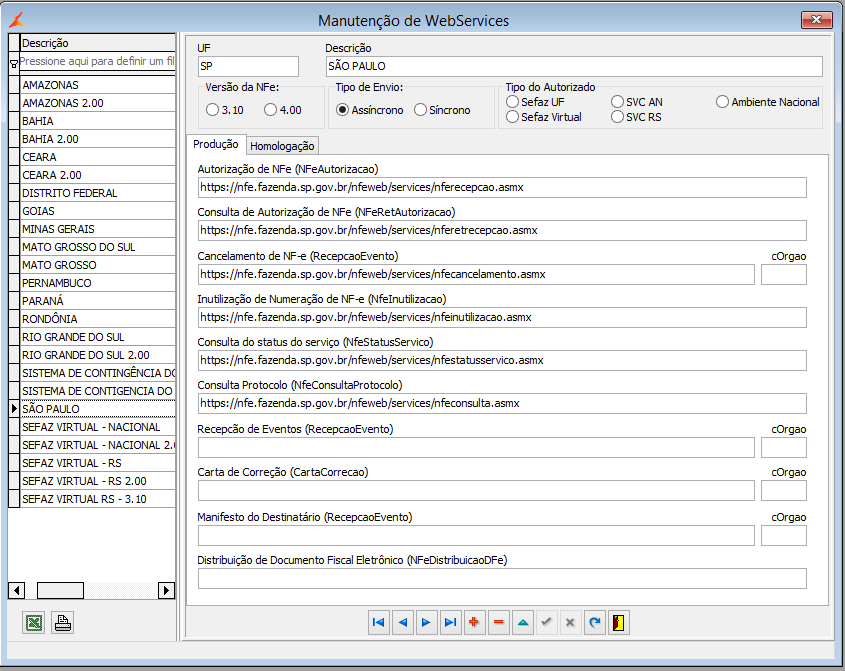The height and width of the screenshot is (671, 845).
Task: Jump to the last record
Action: [450, 622]
